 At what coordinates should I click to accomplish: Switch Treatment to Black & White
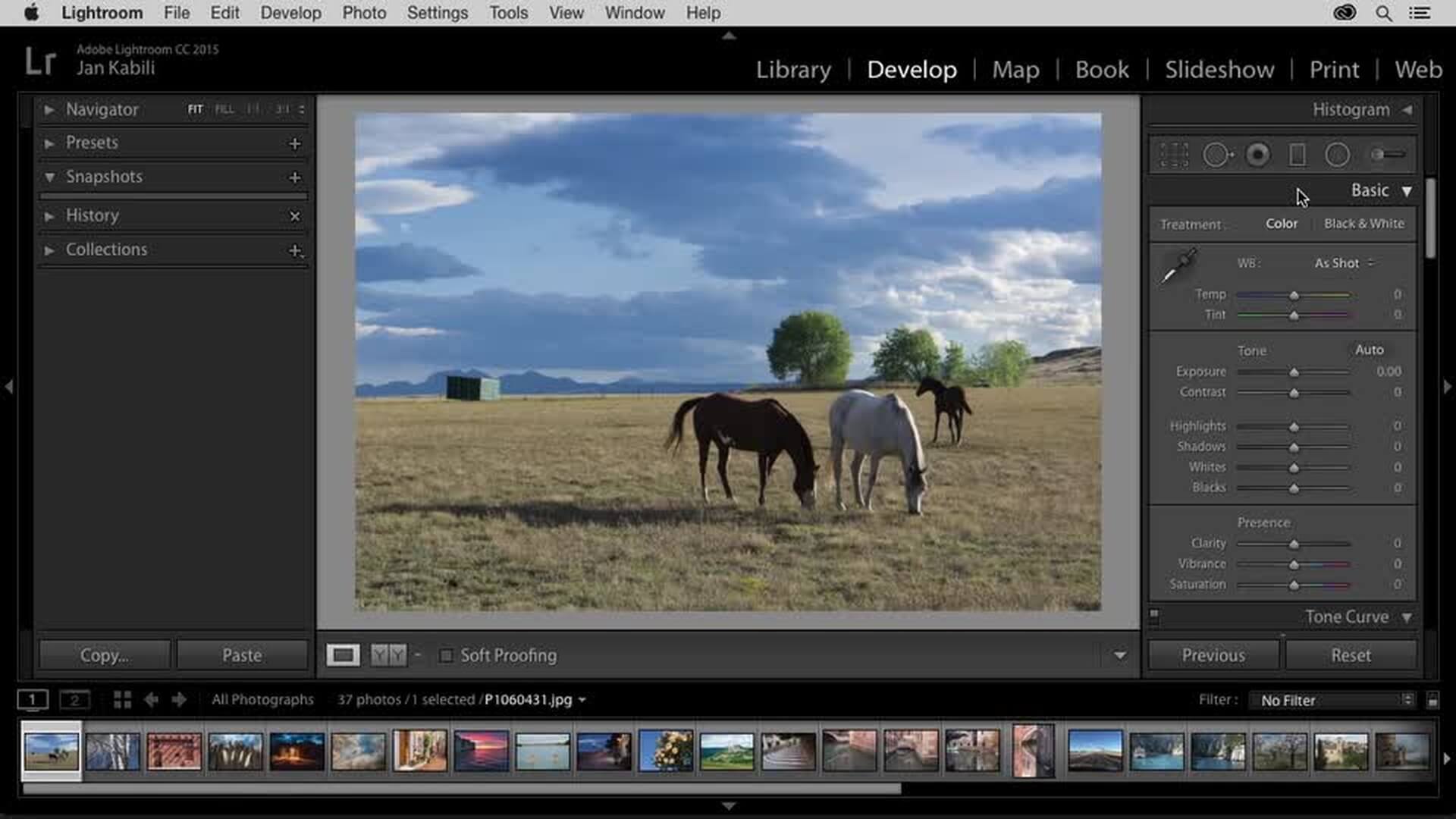pos(1363,223)
